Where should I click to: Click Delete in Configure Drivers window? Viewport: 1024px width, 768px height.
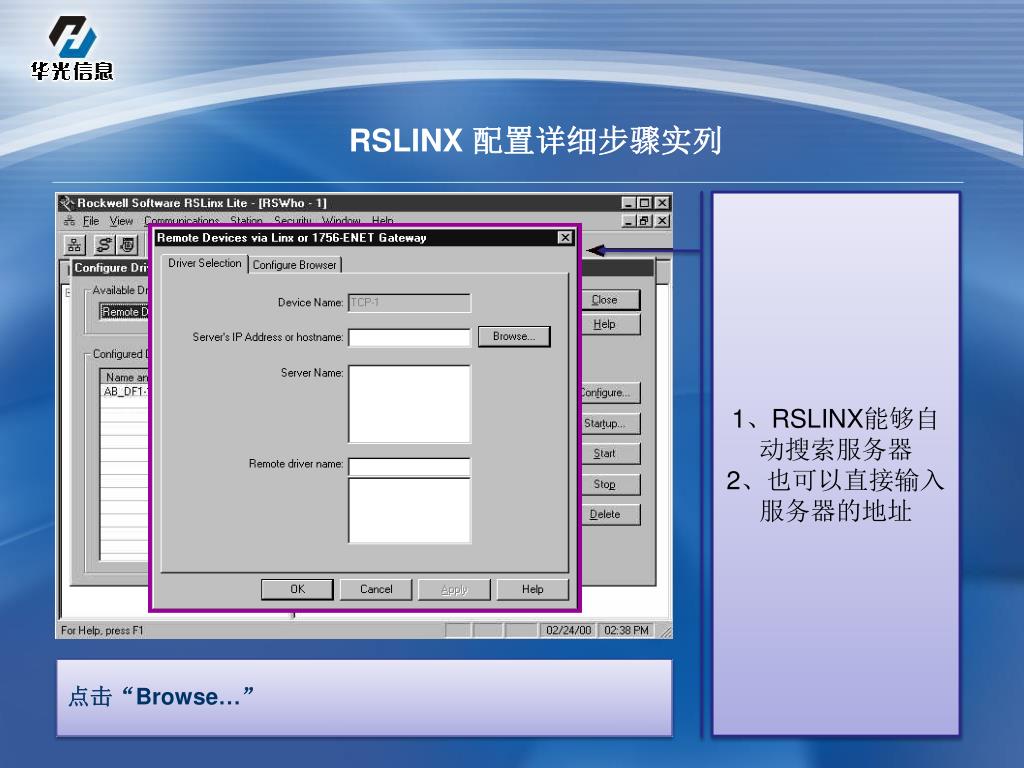click(x=610, y=514)
